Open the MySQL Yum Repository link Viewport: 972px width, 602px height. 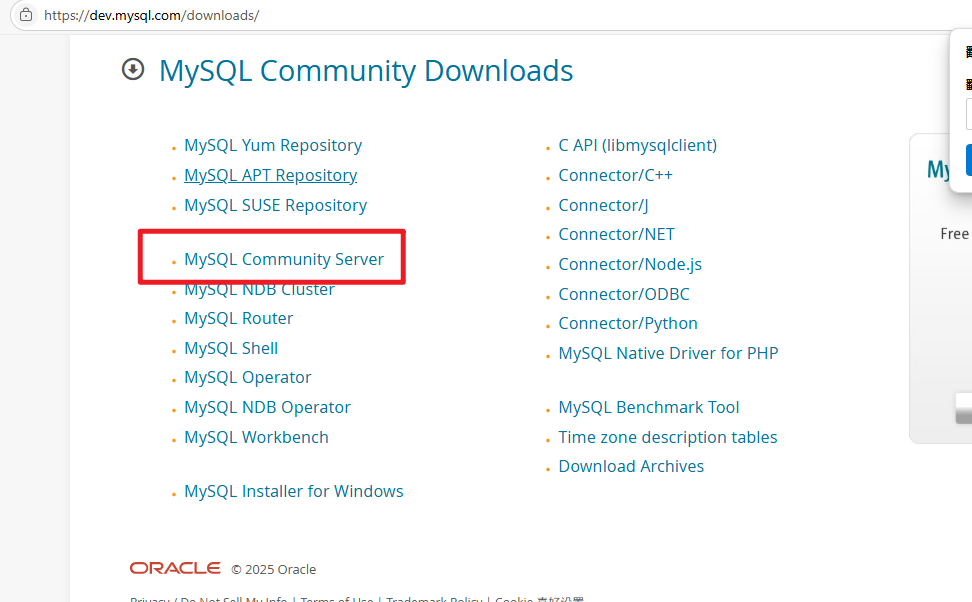click(x=273, y=145)
